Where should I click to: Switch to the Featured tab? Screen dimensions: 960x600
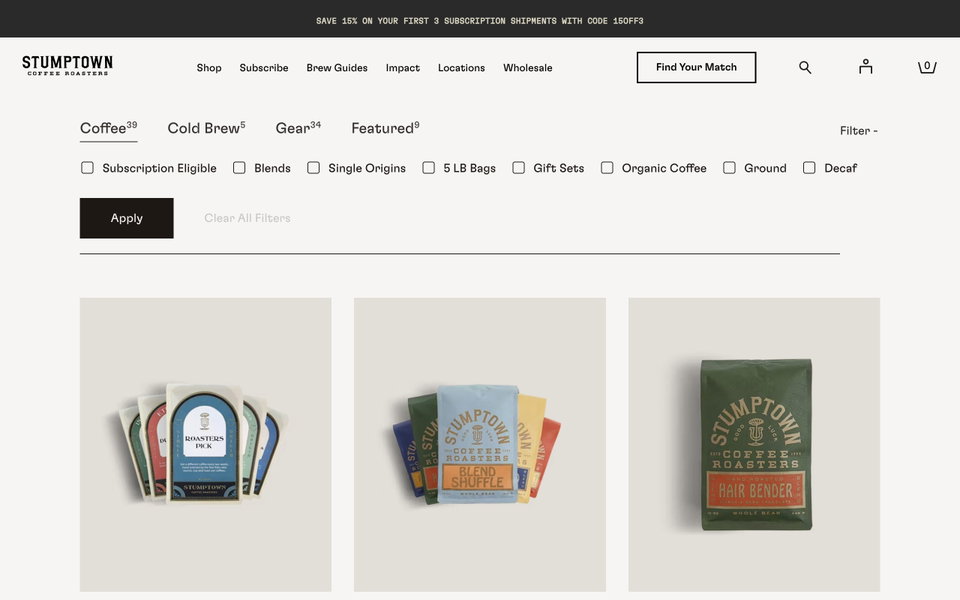pos(385,129)
